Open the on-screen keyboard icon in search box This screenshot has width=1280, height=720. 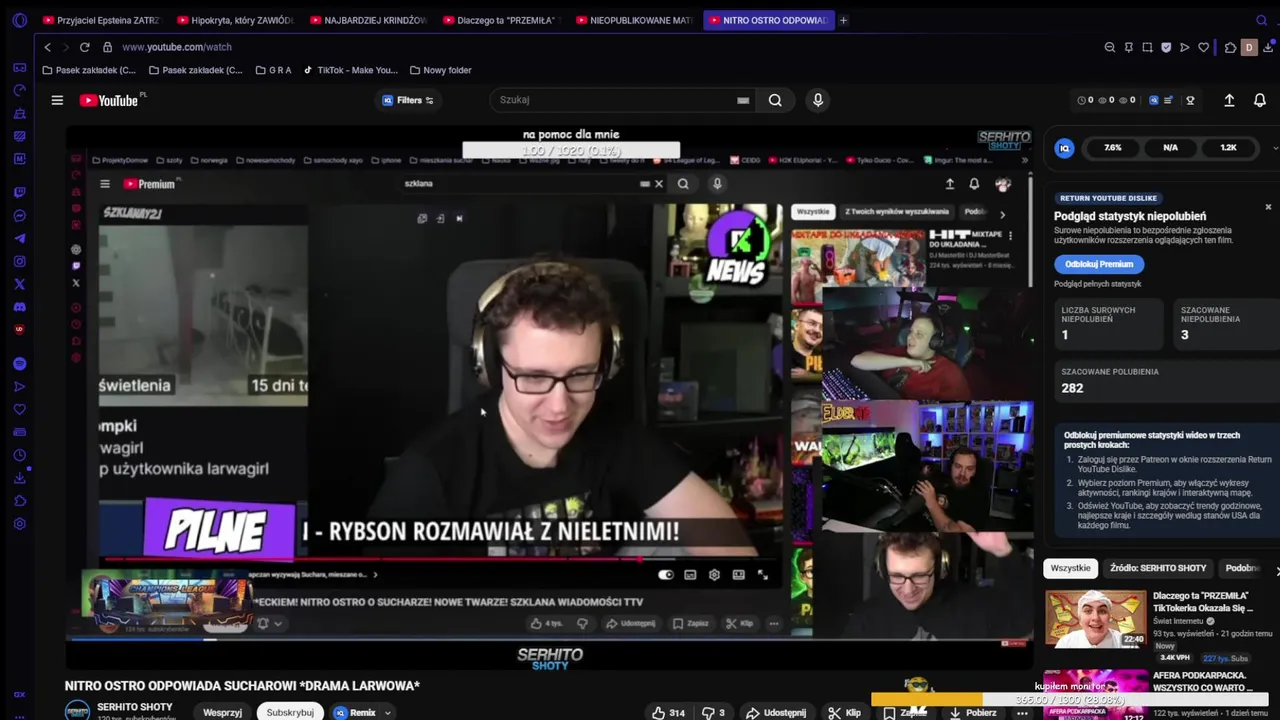pyautogui.click(x=743, y=100)
